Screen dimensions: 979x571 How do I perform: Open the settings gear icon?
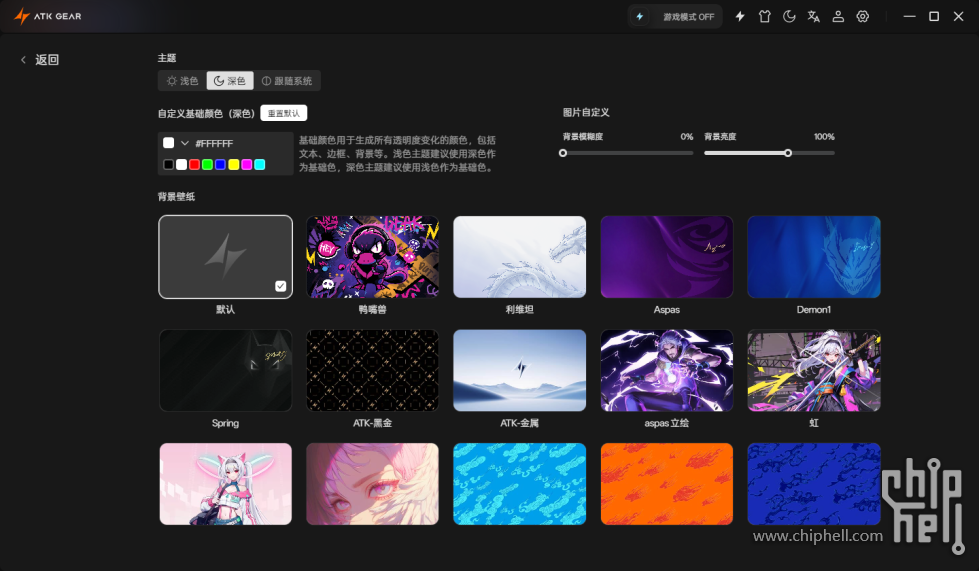[862, 17]
